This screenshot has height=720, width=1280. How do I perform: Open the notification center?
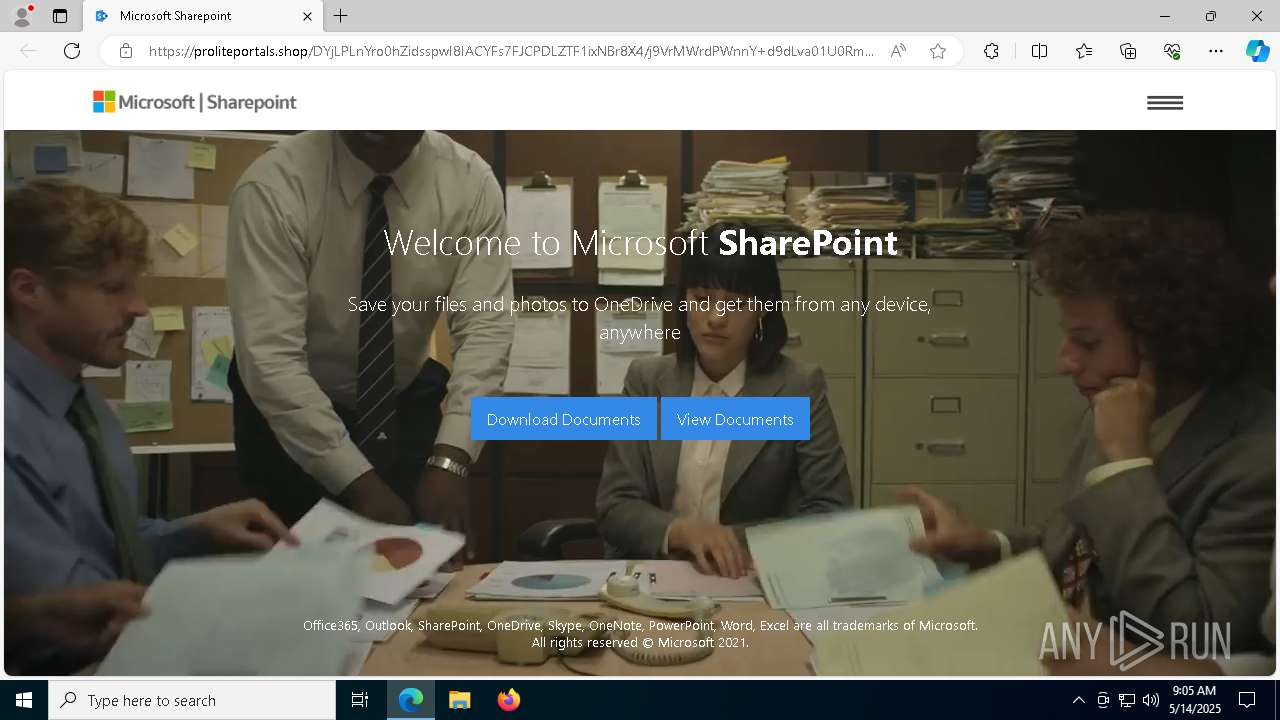[1247, 700]
